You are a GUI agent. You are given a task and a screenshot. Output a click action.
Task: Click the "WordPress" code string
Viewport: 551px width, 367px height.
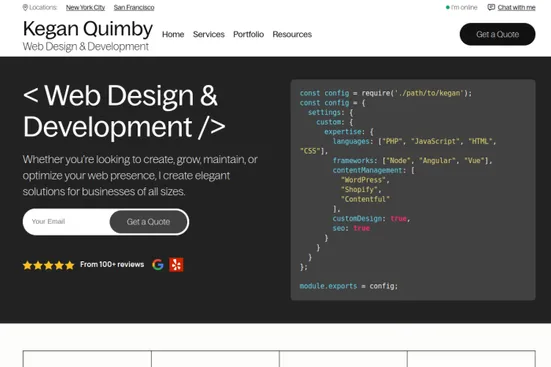pos(365,180)
